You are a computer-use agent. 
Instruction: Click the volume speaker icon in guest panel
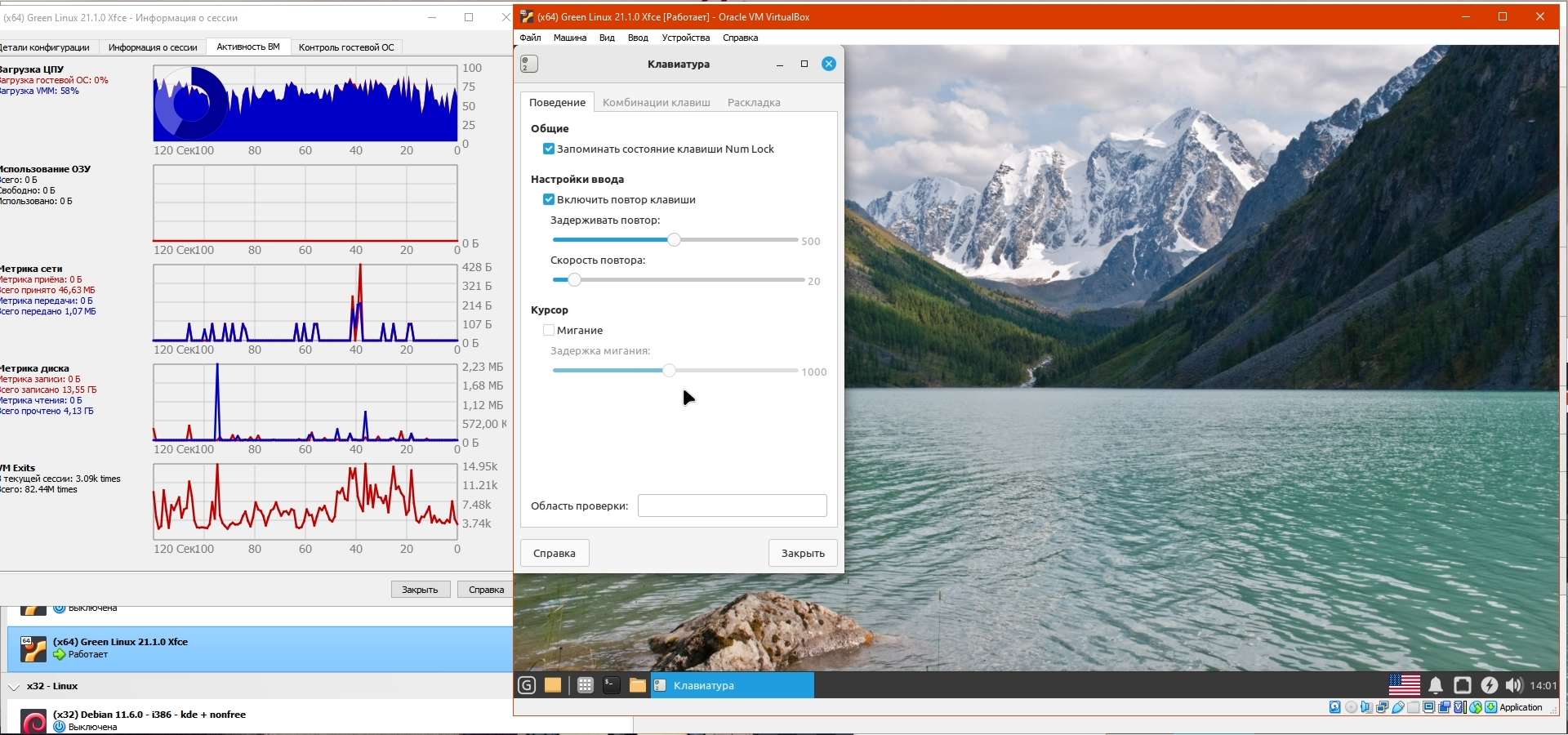point(1514,685)
